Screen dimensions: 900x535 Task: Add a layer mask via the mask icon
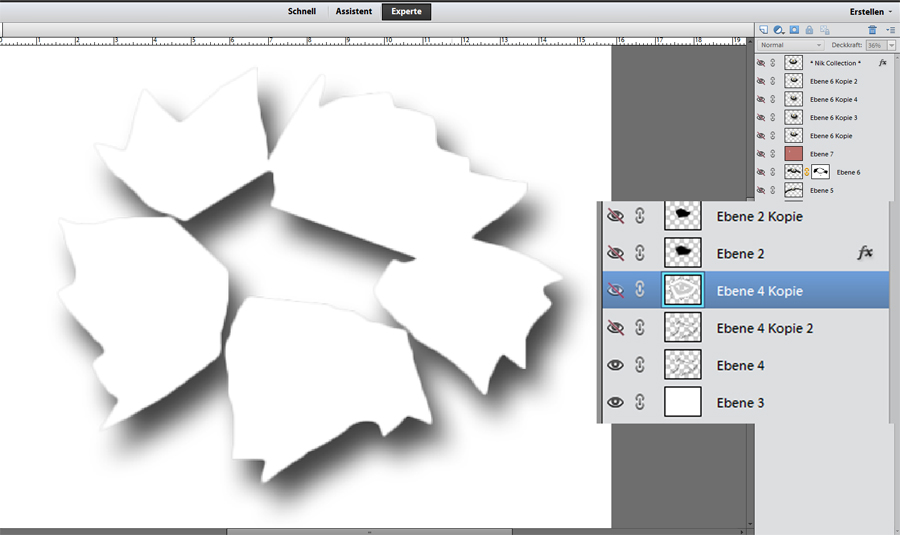click(794, 31)
